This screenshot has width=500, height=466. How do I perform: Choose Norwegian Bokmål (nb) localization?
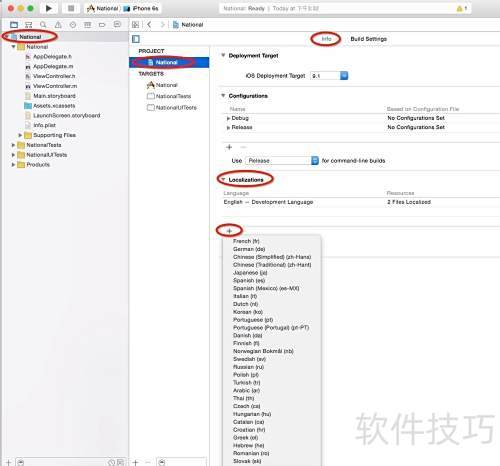tap(263, 351)
